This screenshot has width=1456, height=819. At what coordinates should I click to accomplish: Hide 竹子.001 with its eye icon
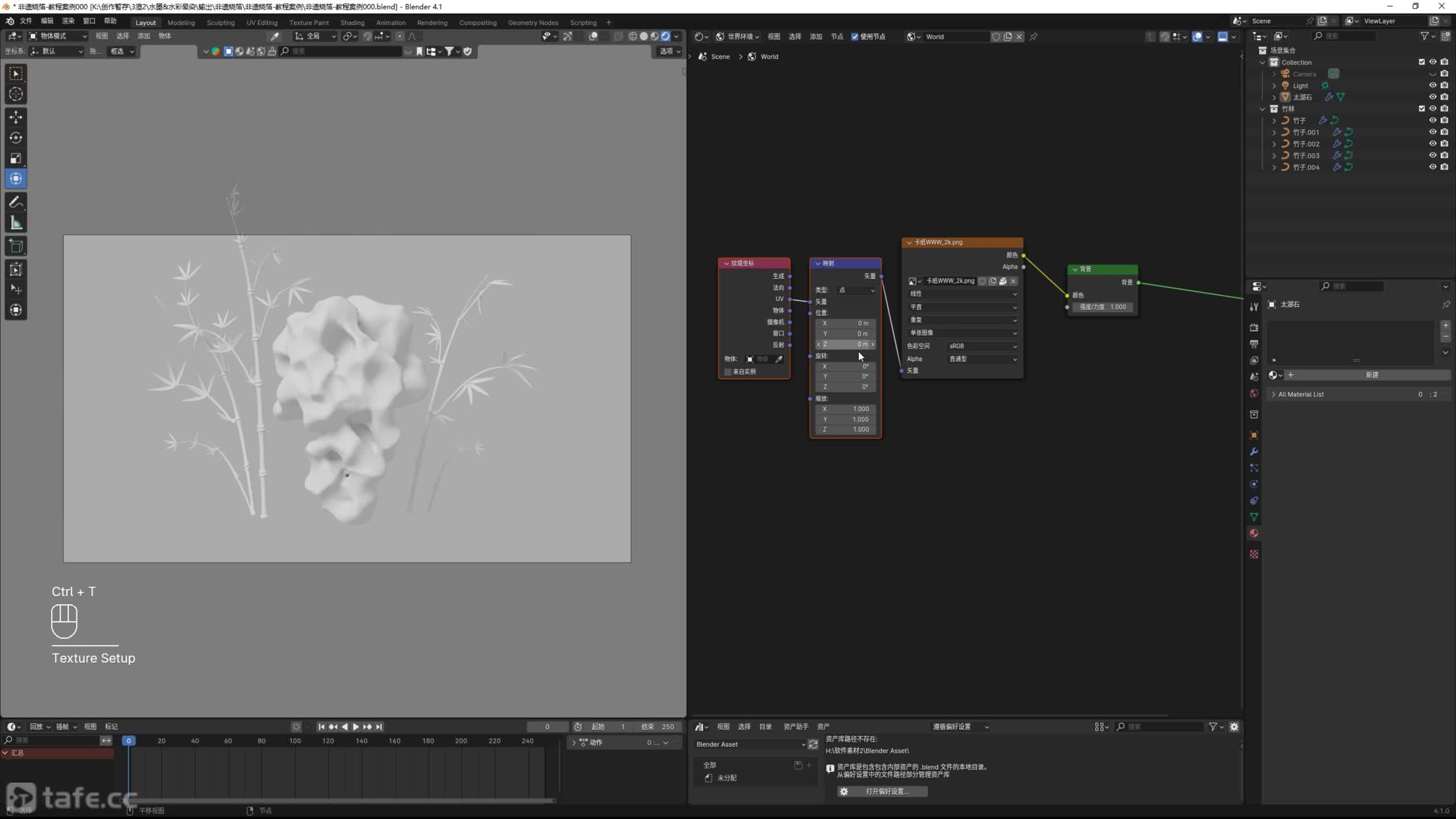point(1432,132)
